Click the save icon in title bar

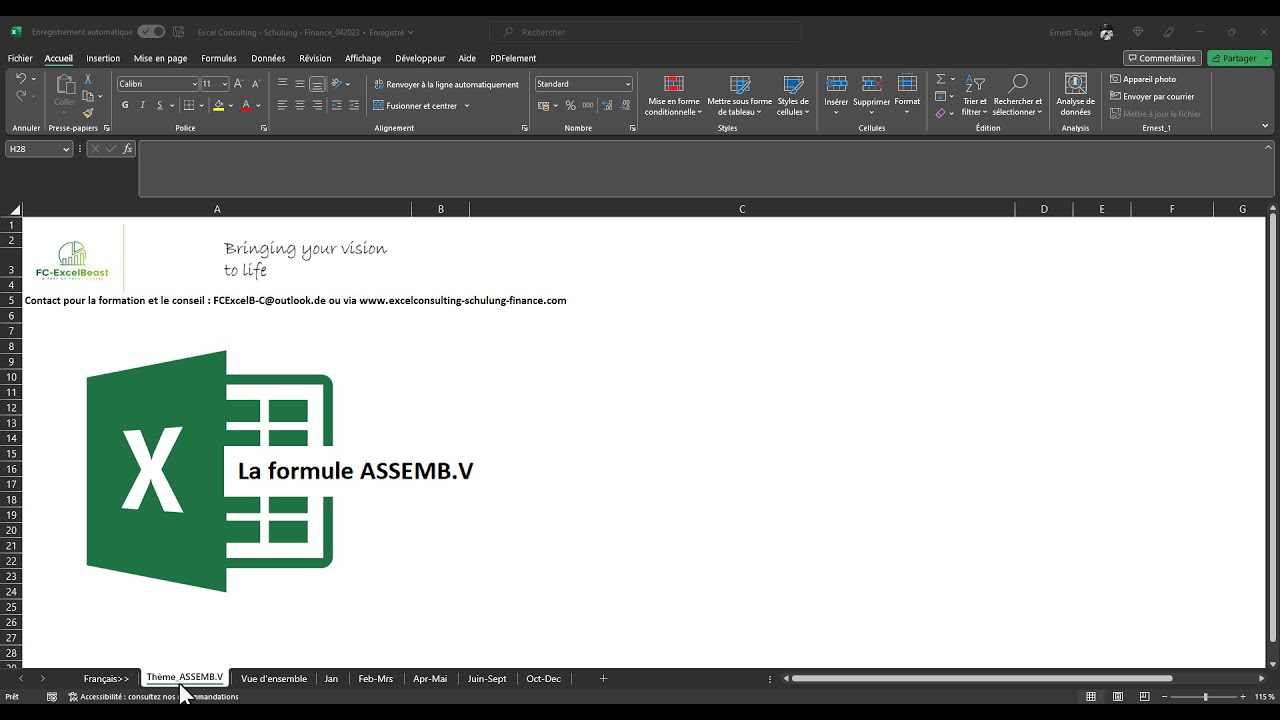pos(179,32)
